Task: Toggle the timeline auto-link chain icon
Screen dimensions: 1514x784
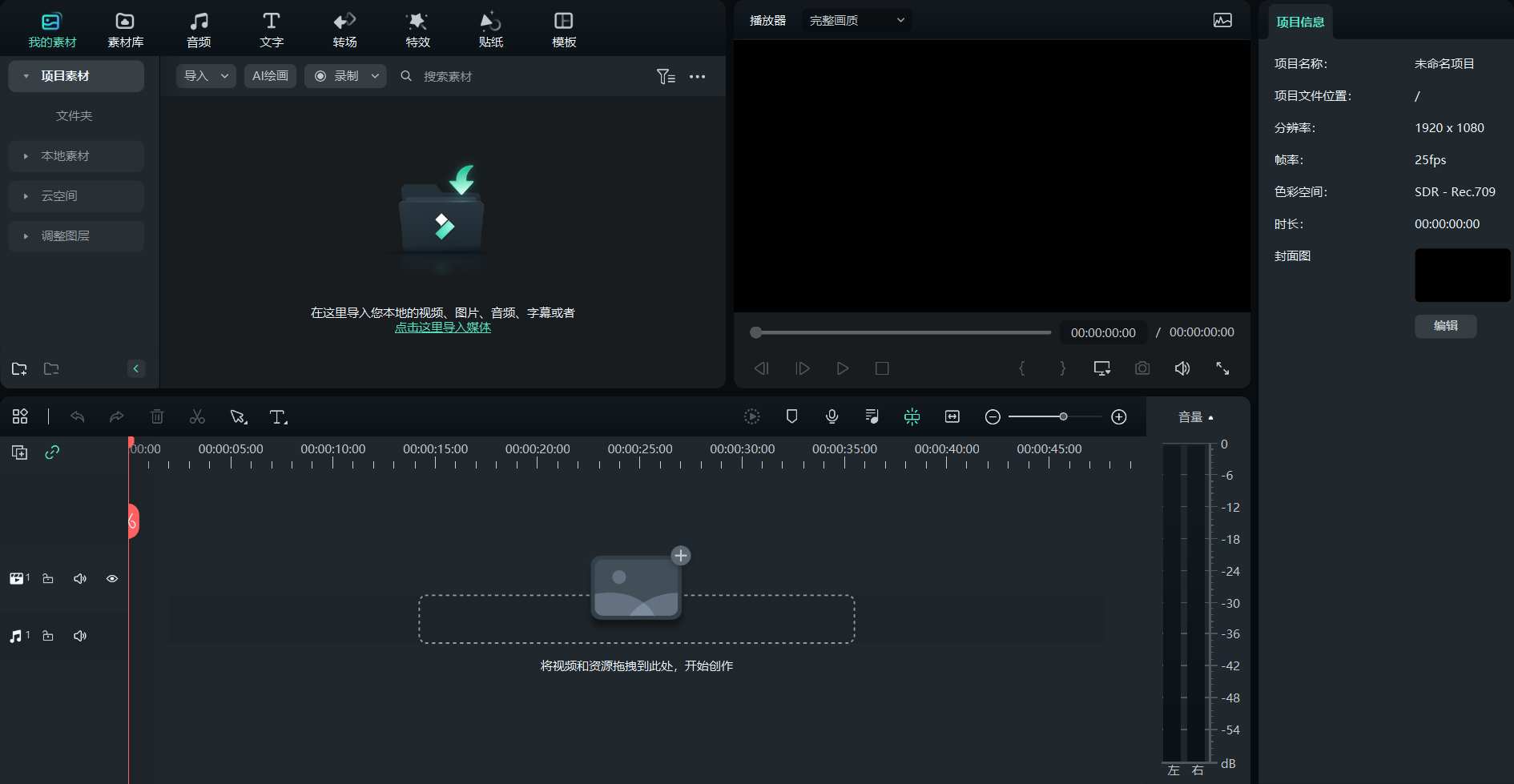Action: click(x=52, y=452)
